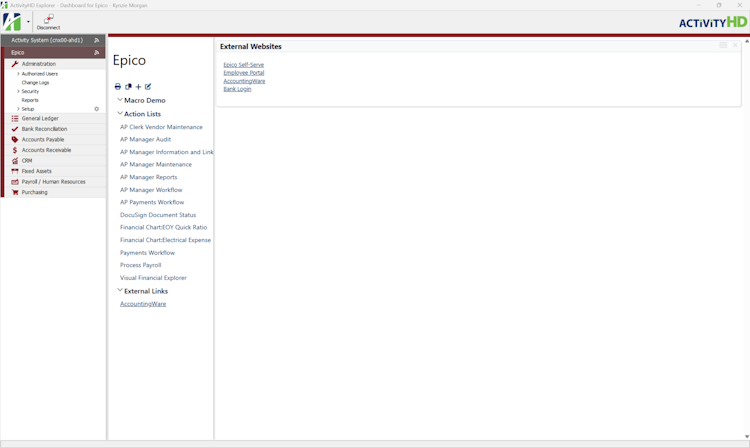Open AP Payments Workflow action list
This screenshot has width=750, height=448.
152,202
